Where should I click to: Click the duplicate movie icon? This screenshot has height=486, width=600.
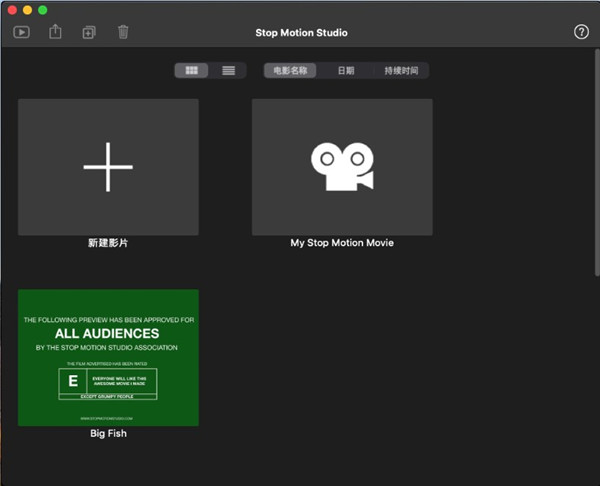coord(89,32)
